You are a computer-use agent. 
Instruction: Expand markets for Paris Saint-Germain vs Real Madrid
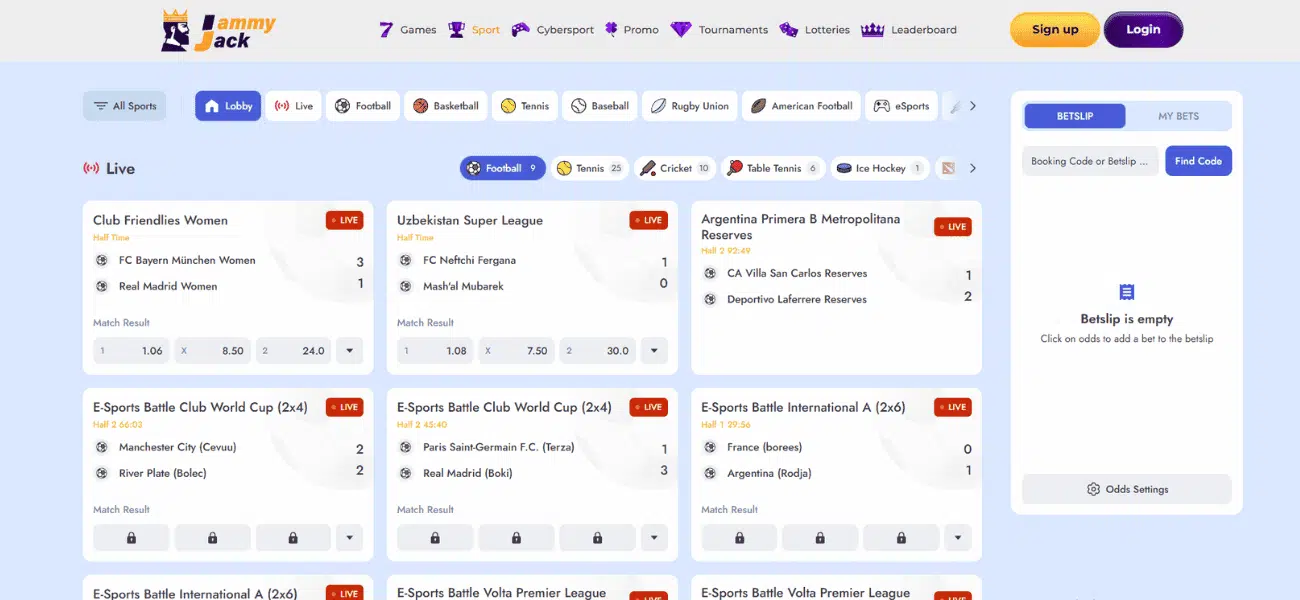653,538
